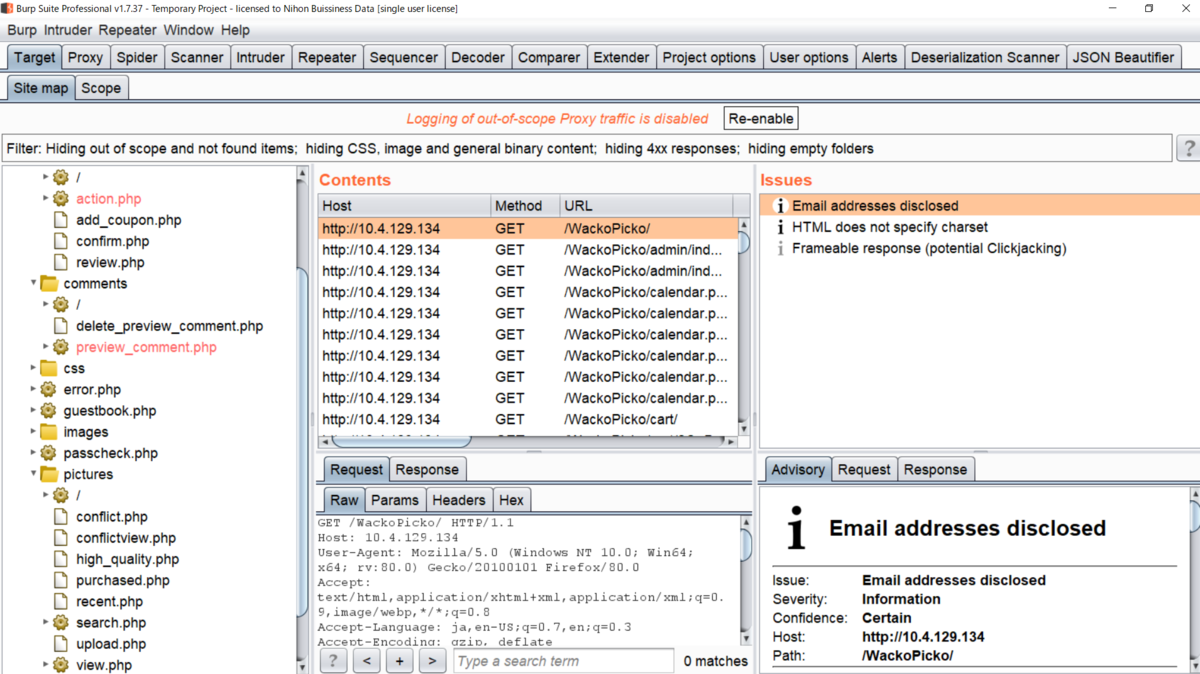Click the file icon beside add_coupon.php
1200x674 pixels.
click(61, 220)
